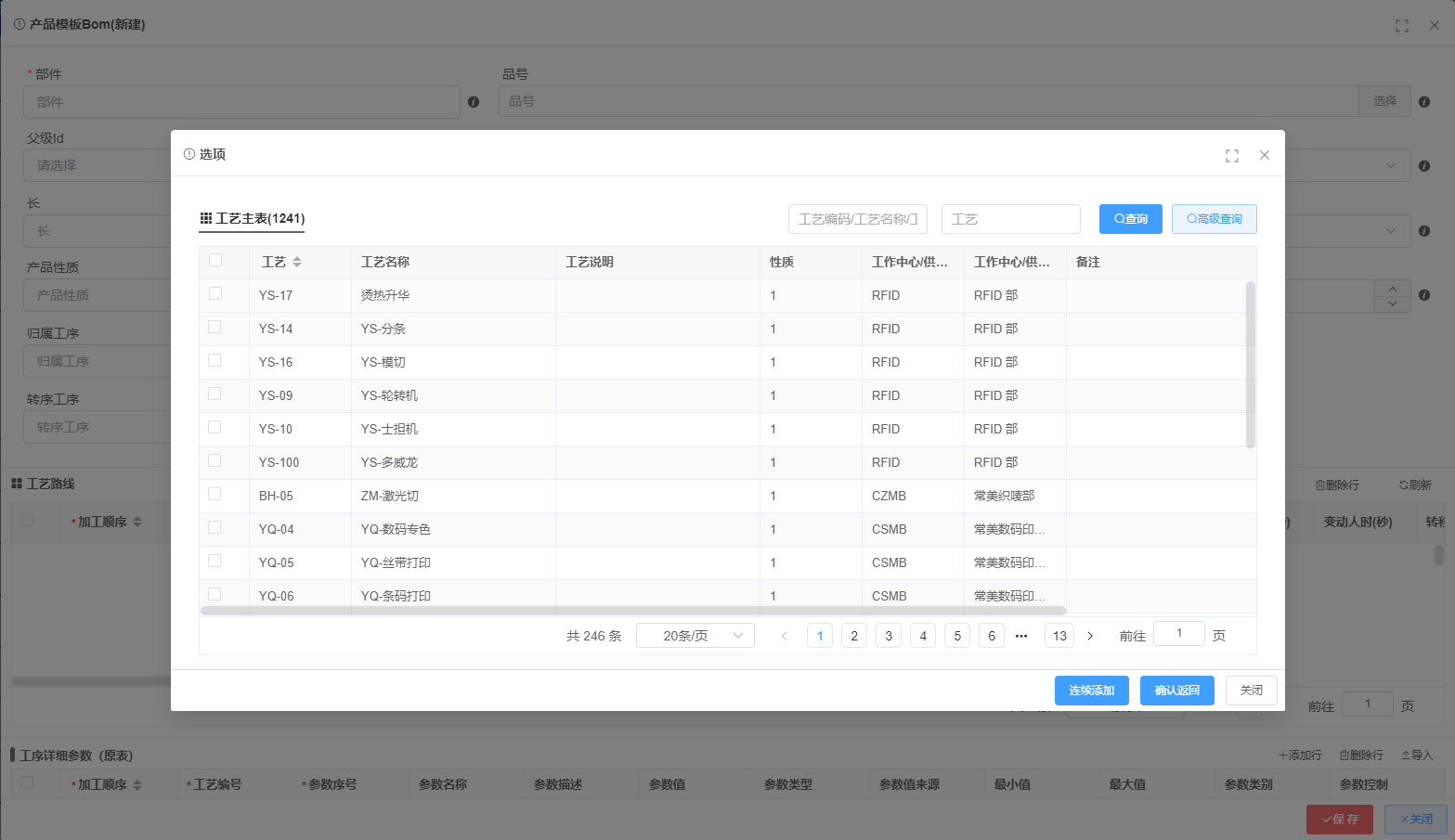The image size is (1455, 840).
Task: Click info icon beside 部件 field
Action: tap(474, 102)
